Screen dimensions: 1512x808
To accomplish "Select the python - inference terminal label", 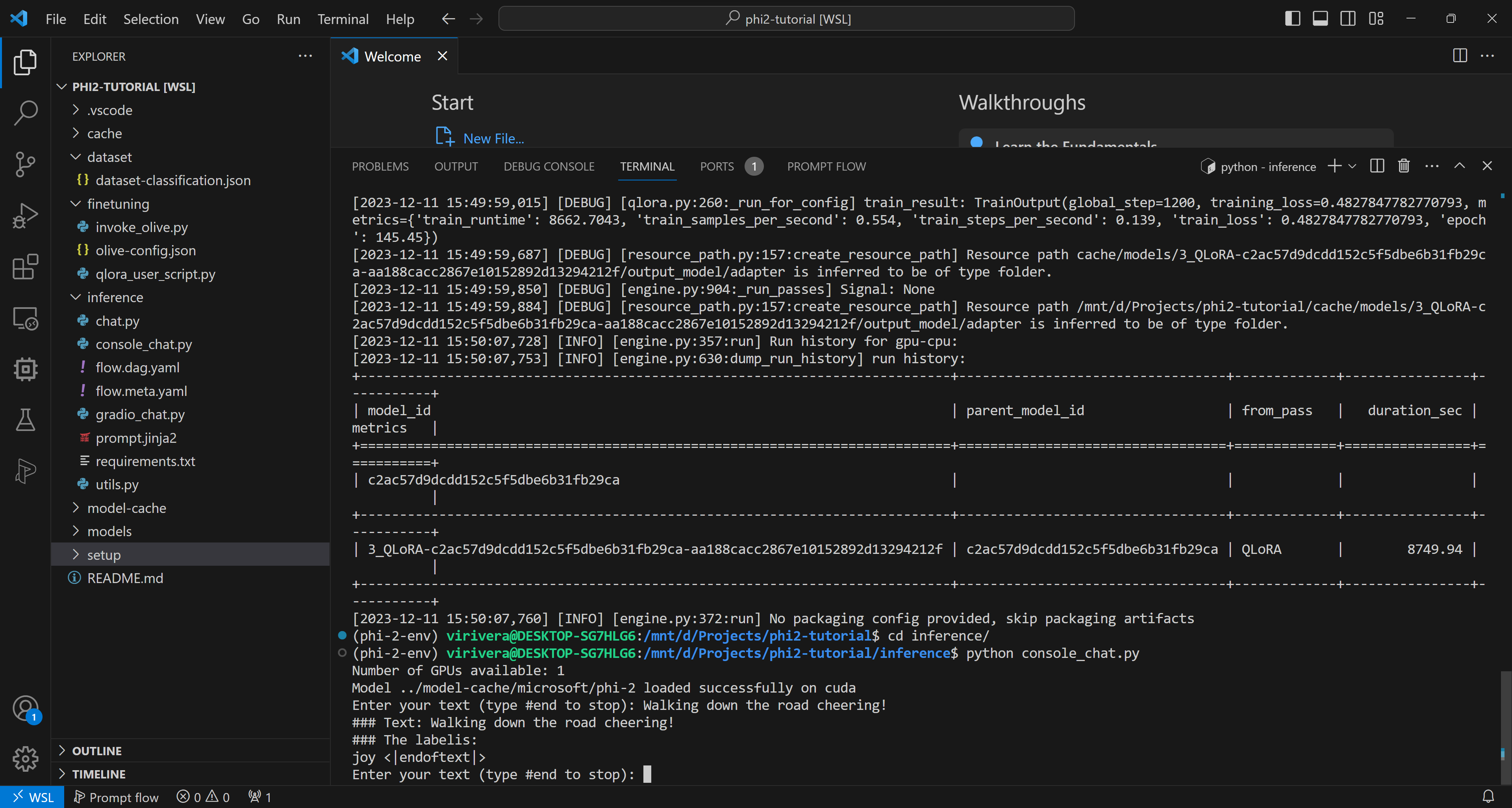I will pyautogui.click(x=1258, y=167).
